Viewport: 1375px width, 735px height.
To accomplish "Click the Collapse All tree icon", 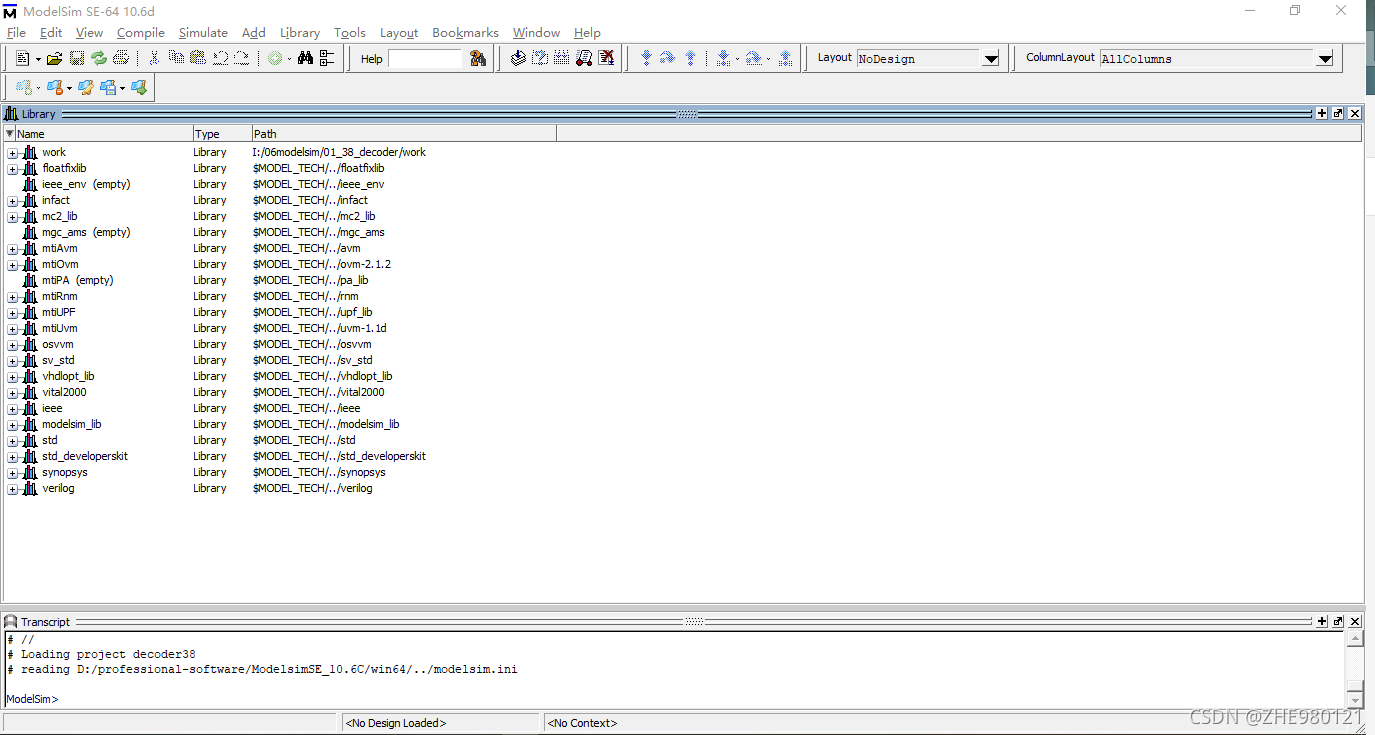I will (x=327, y=59).
